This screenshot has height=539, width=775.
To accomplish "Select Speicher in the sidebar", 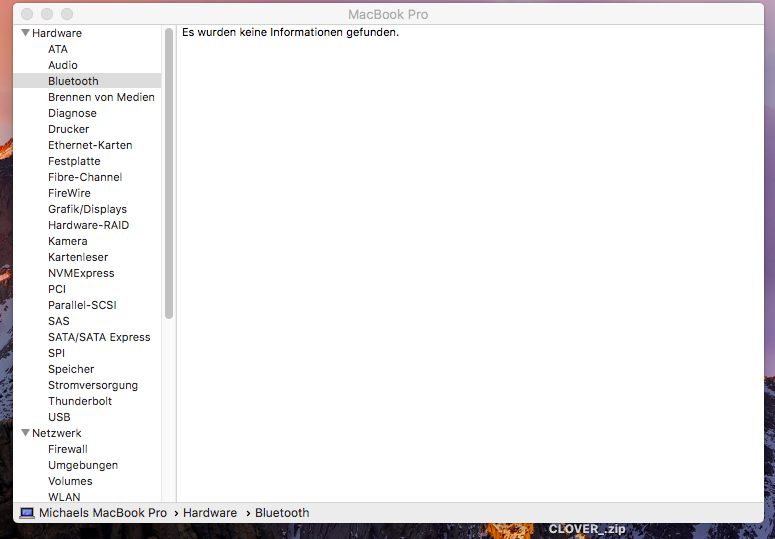I will (x=71, y=369).
